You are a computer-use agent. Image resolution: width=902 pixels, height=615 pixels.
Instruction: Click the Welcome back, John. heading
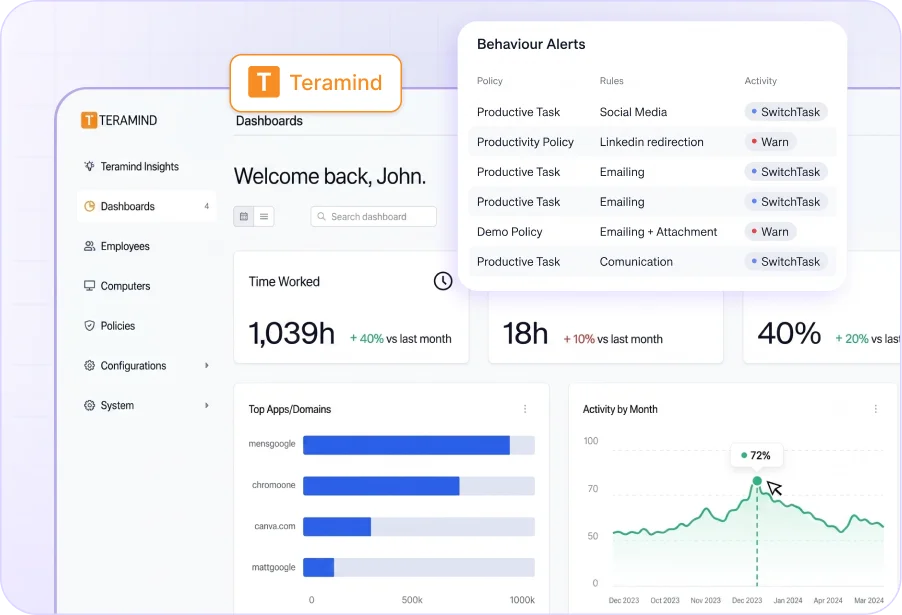[330, 176]
